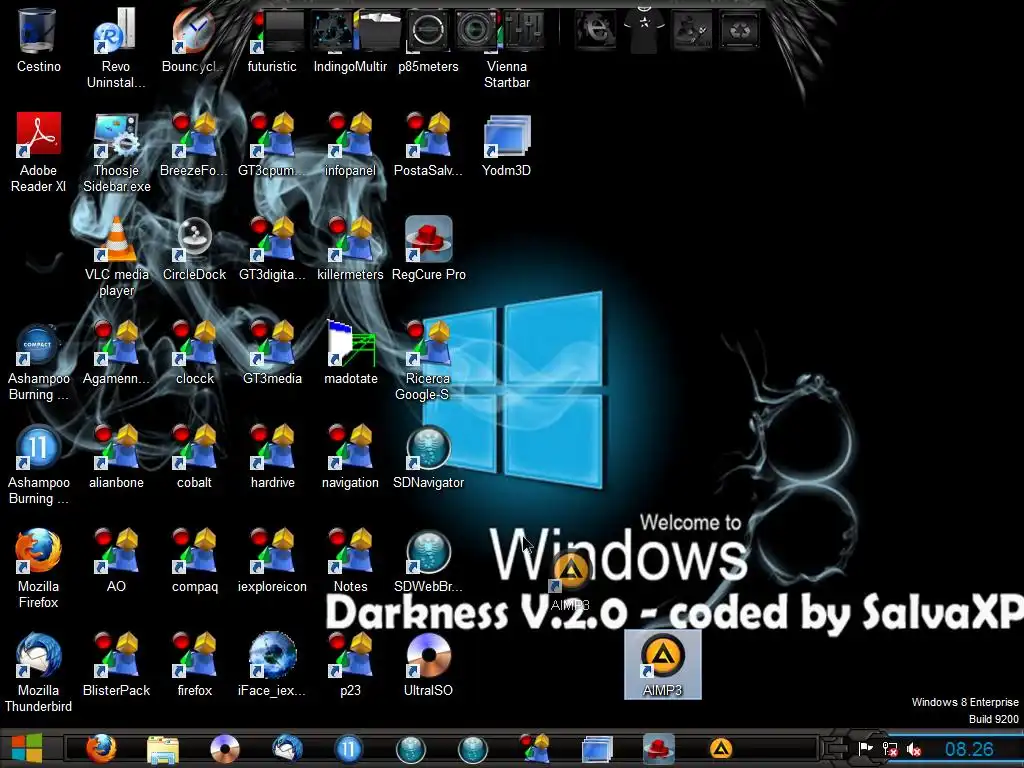
Task: Select the IndingoMultir desktop shortcut
Action: coord(350,40)
